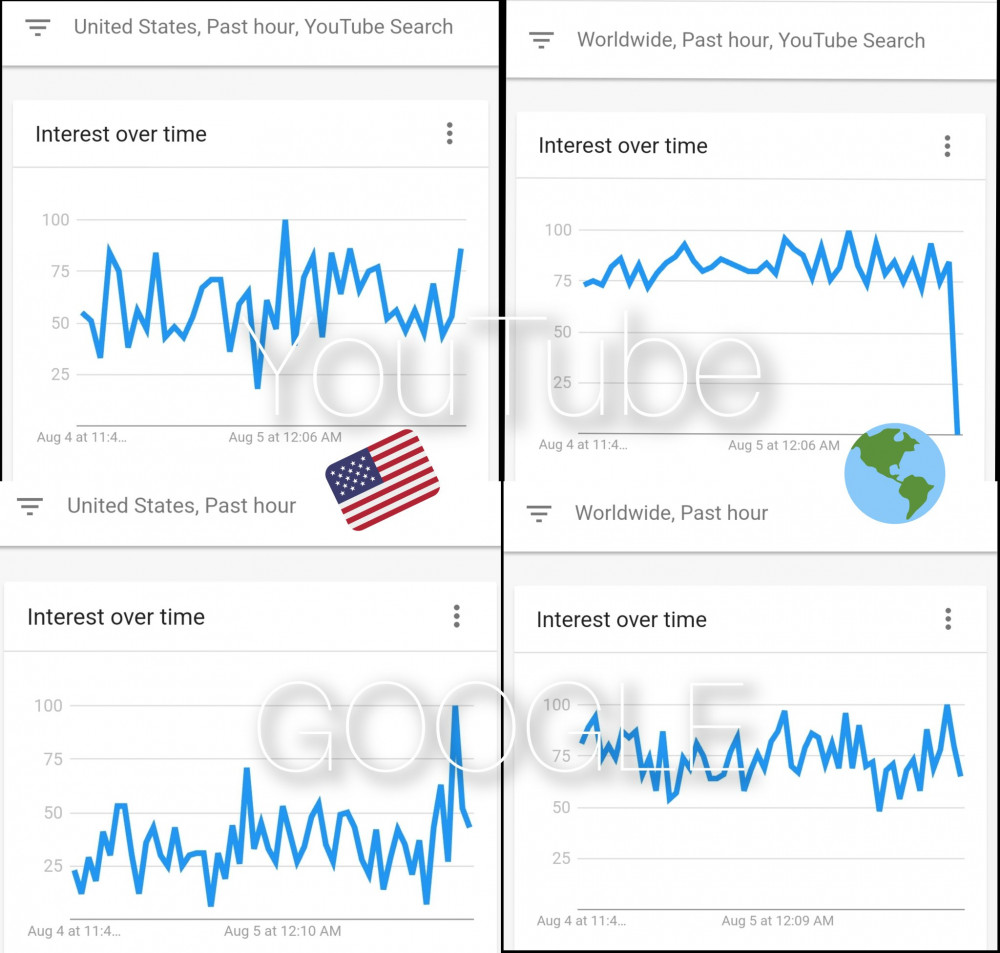Expand the United States, Past hour filter text
Image resolution: width=1000 pixels, height=953 pixels.
(x=182, y=506)
